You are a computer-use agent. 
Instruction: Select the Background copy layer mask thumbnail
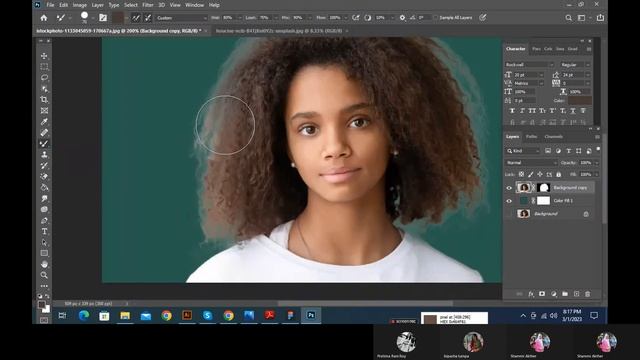point(543,187)
